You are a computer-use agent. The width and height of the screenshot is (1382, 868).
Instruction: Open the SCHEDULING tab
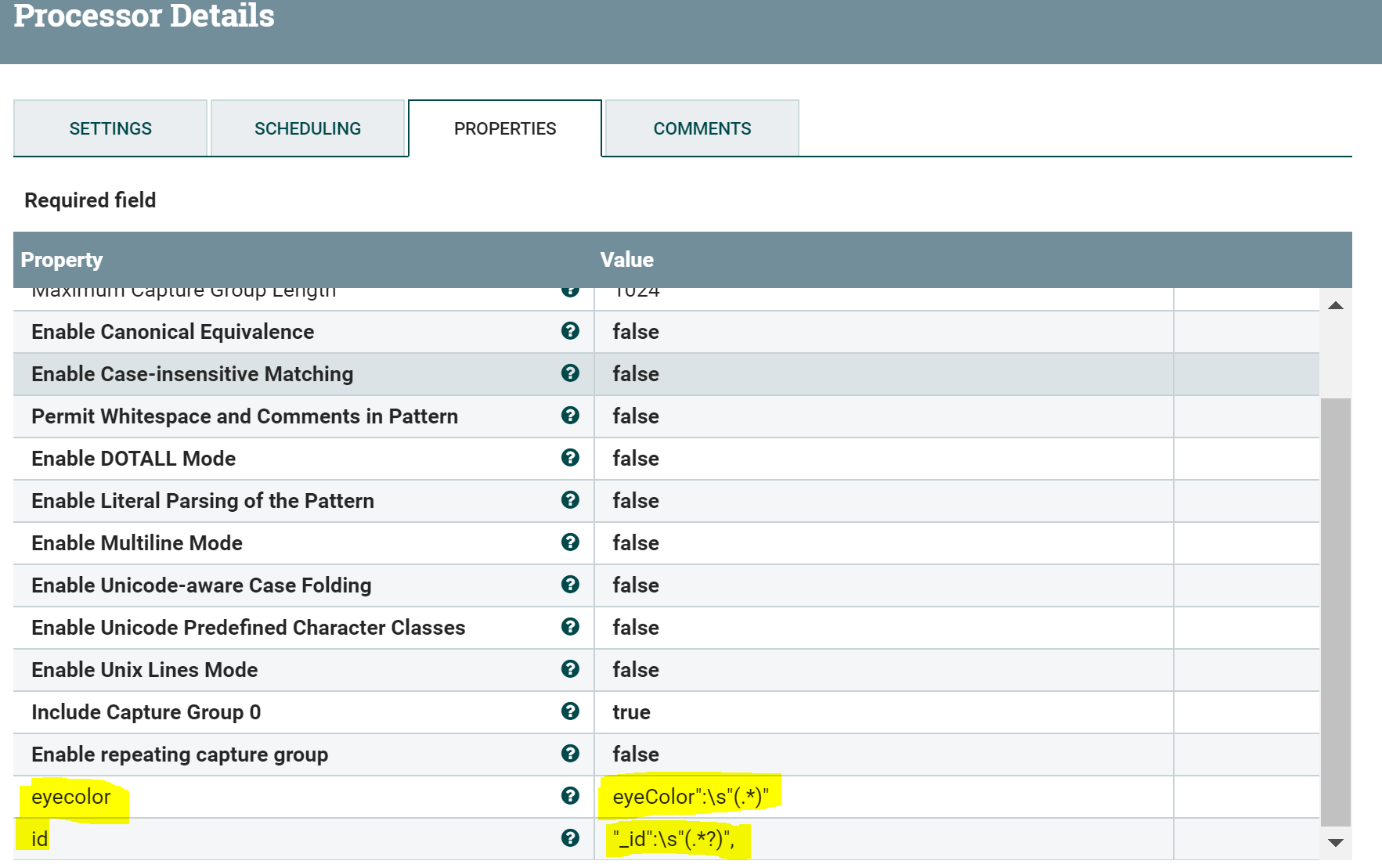click(307, 128)
